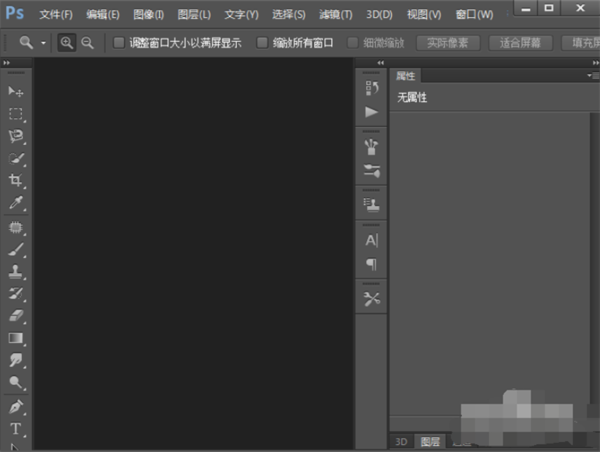Open the Brush settings panel icon
600x452 pixels.
click(x=372, y=171)
